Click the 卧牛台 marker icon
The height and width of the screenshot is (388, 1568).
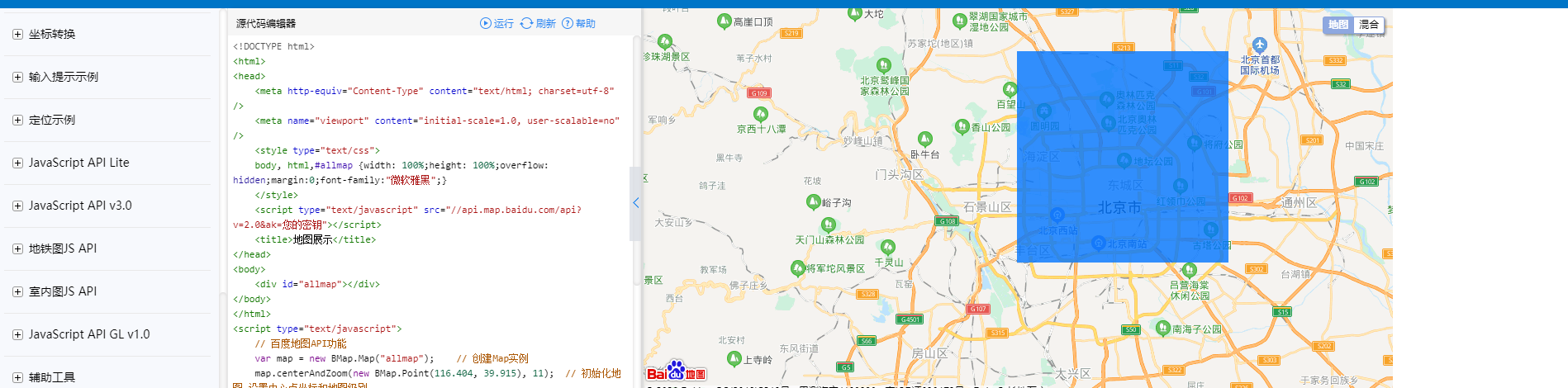(x=924, y=140)
